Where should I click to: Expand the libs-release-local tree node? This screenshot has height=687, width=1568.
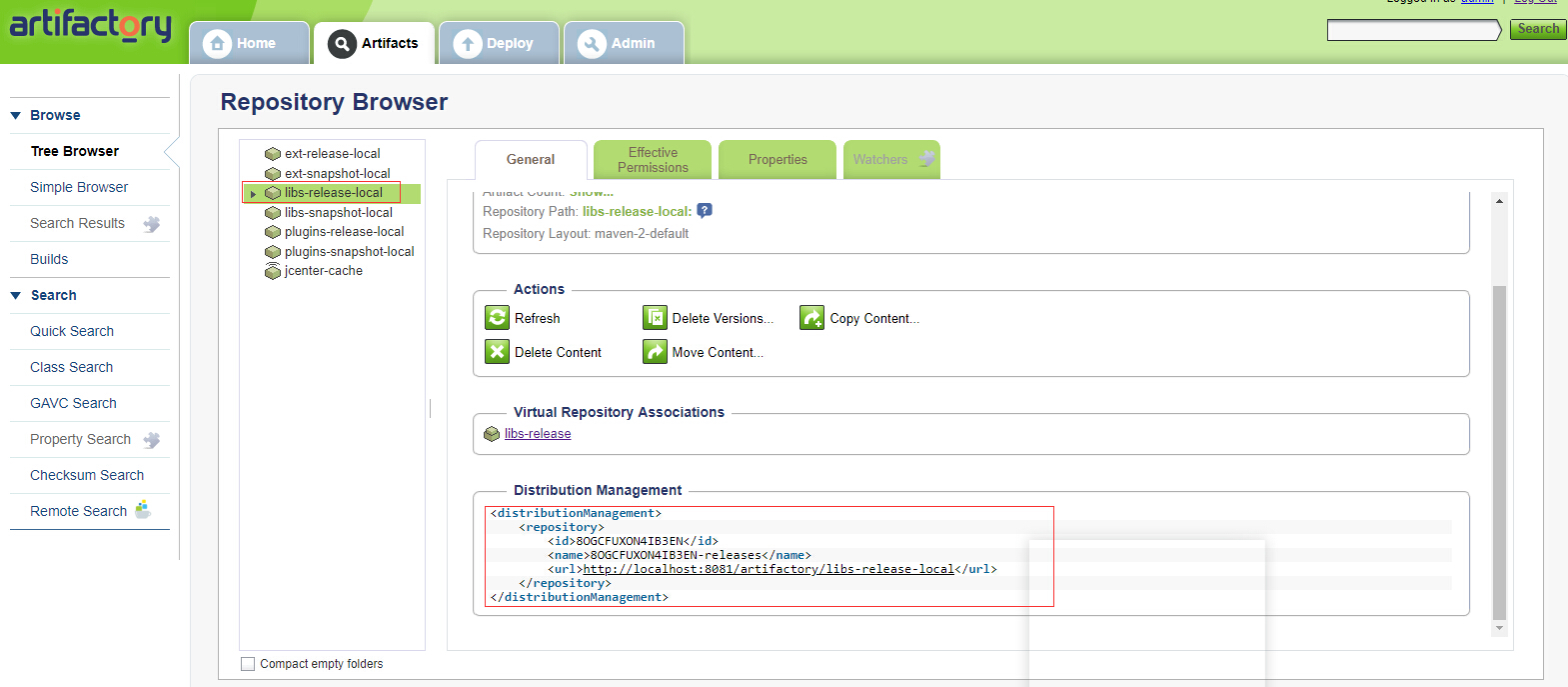[254, 194]
